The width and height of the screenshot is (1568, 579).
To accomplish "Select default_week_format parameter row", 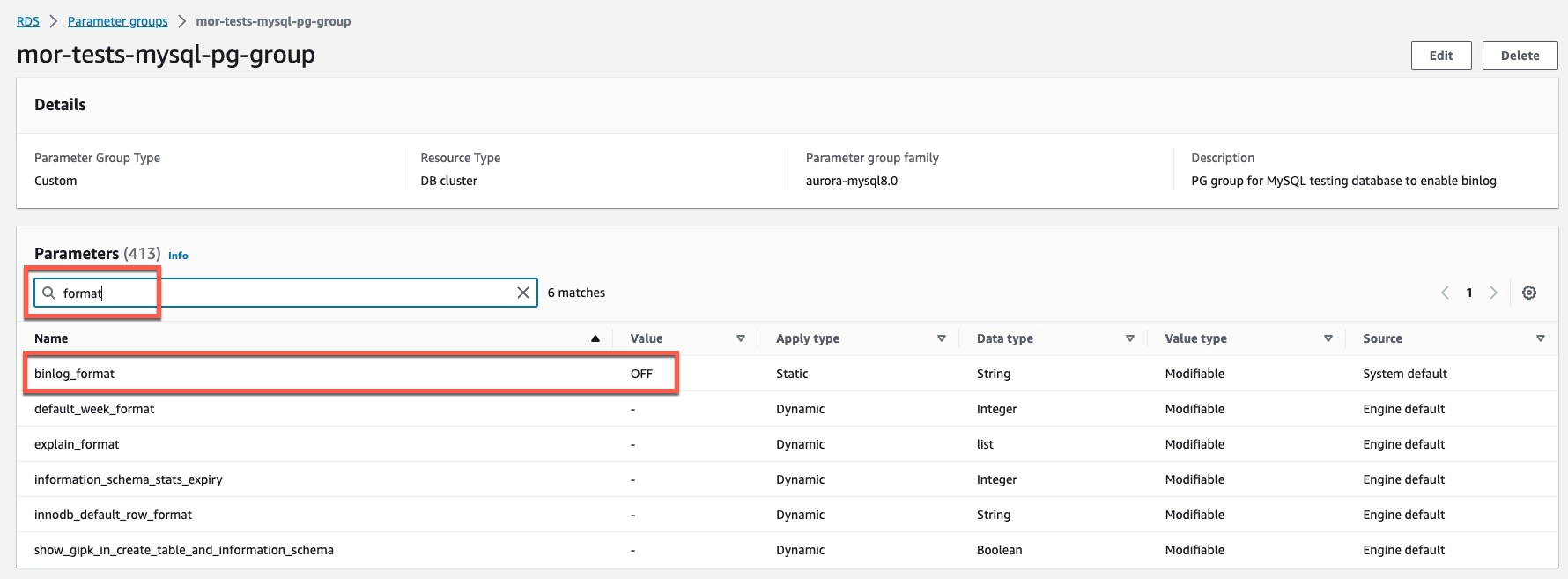I will pyautogui.click(x=787, y=409).
